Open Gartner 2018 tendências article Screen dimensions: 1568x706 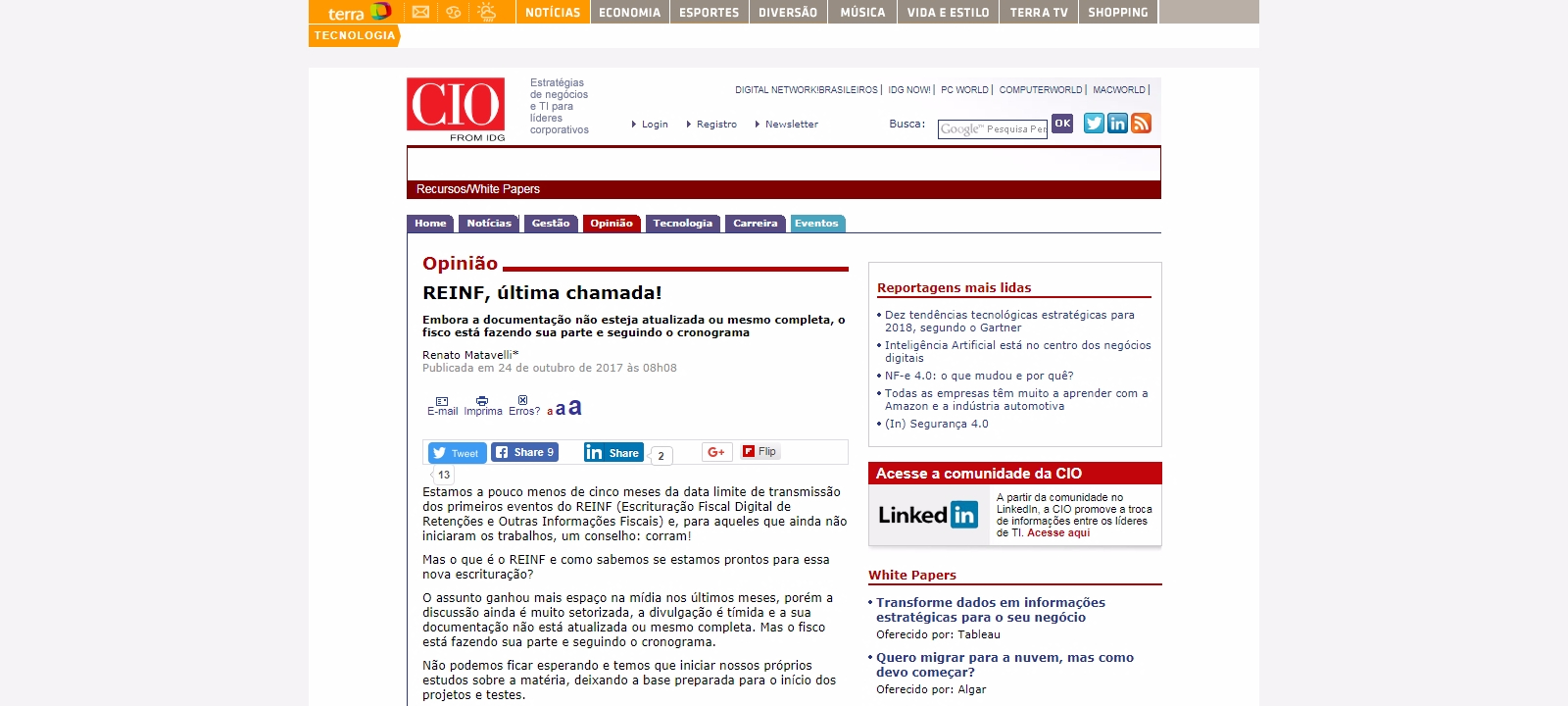click(x=1009, y=322)
